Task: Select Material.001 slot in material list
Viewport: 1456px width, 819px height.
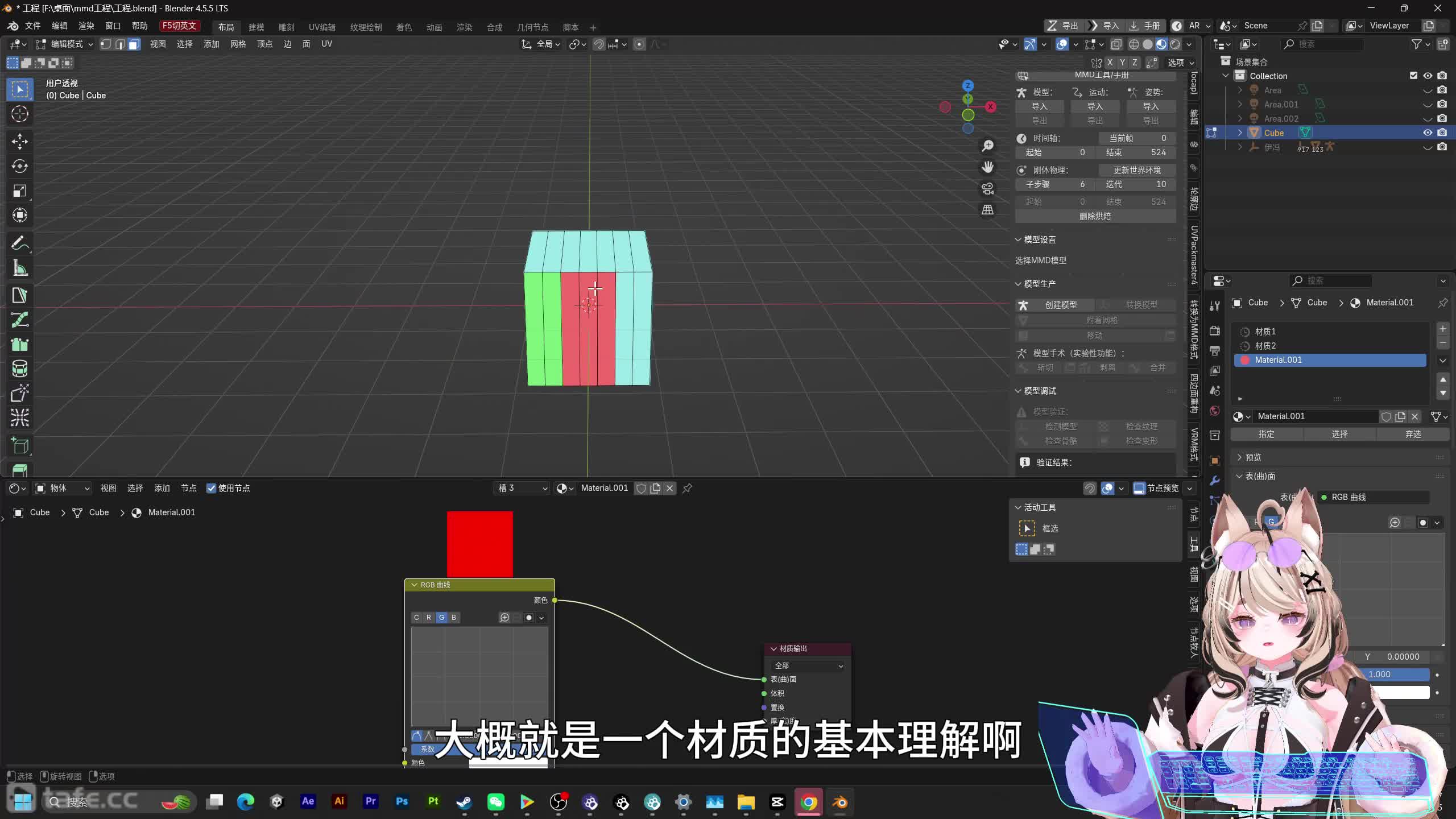Action: (x=1330, y=360)
